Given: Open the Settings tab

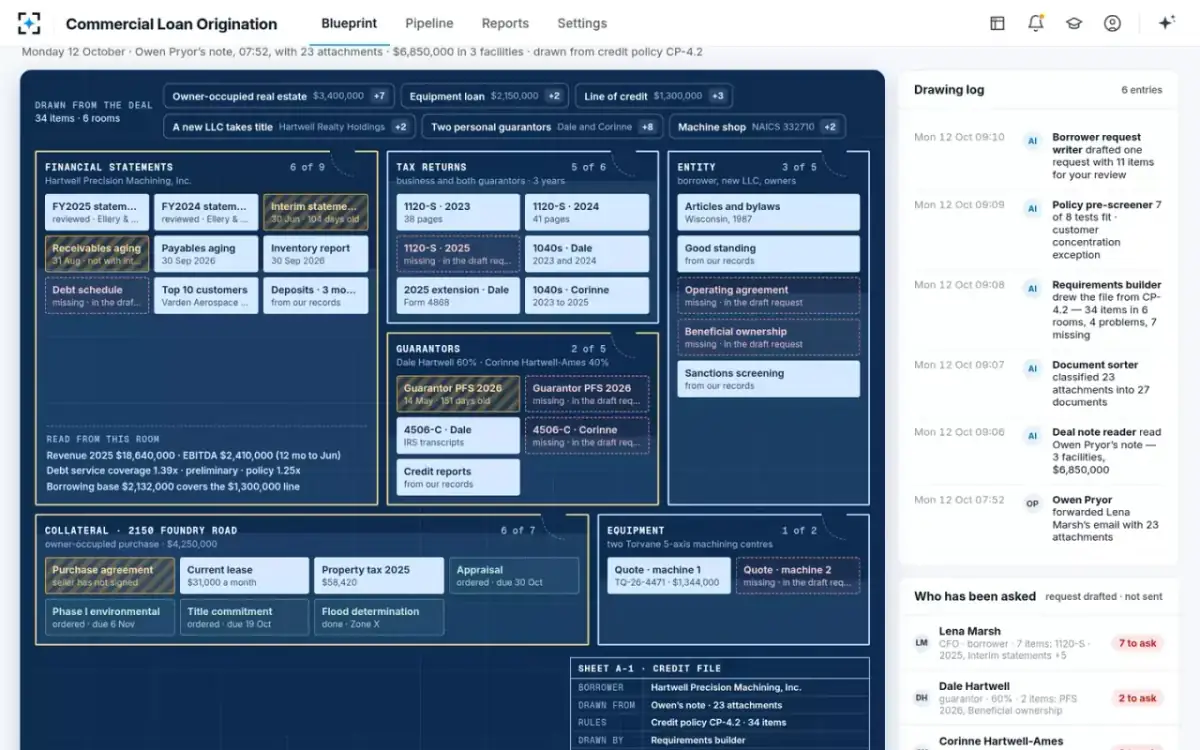Looking at the screenshot, I should [x=582, y=23].
